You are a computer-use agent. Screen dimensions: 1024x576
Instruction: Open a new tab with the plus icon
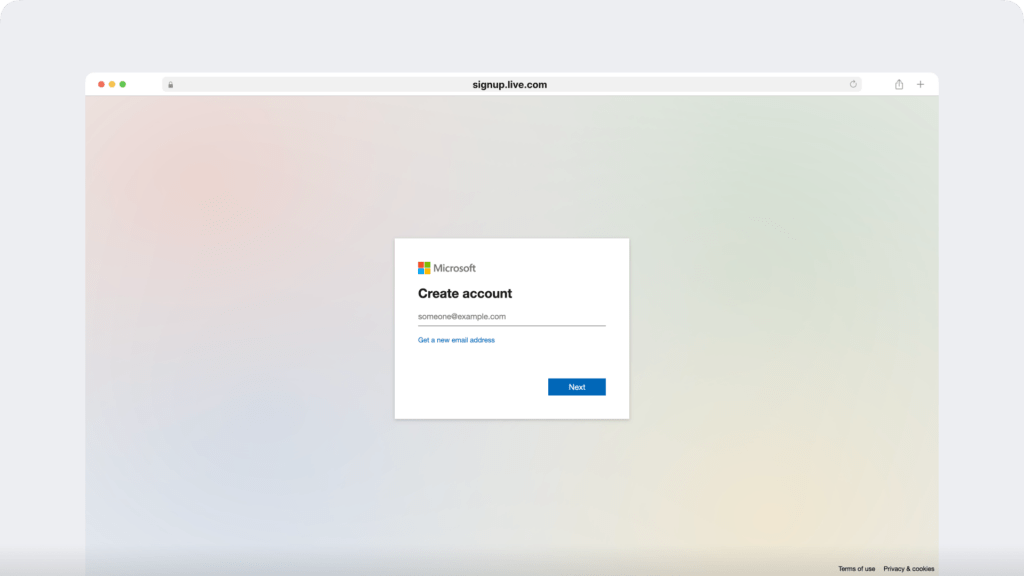[x=920, y=84]
